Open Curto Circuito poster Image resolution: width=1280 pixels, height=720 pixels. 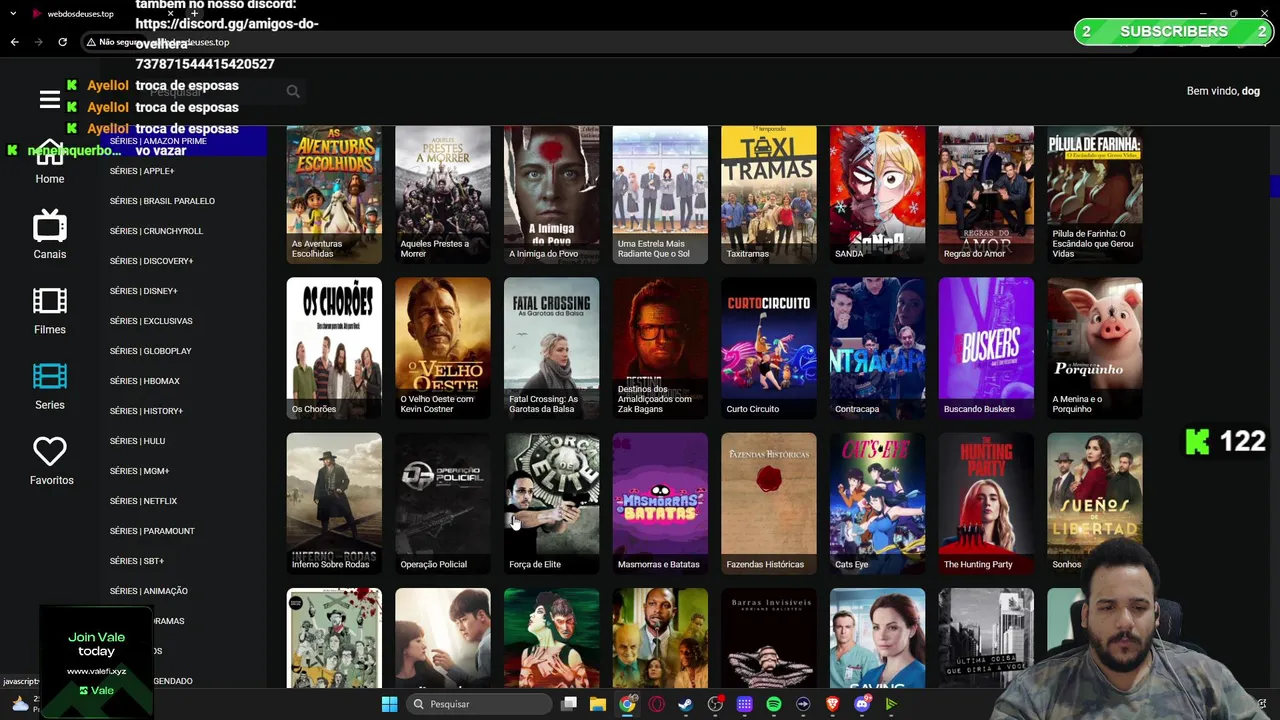click(769, 348)
